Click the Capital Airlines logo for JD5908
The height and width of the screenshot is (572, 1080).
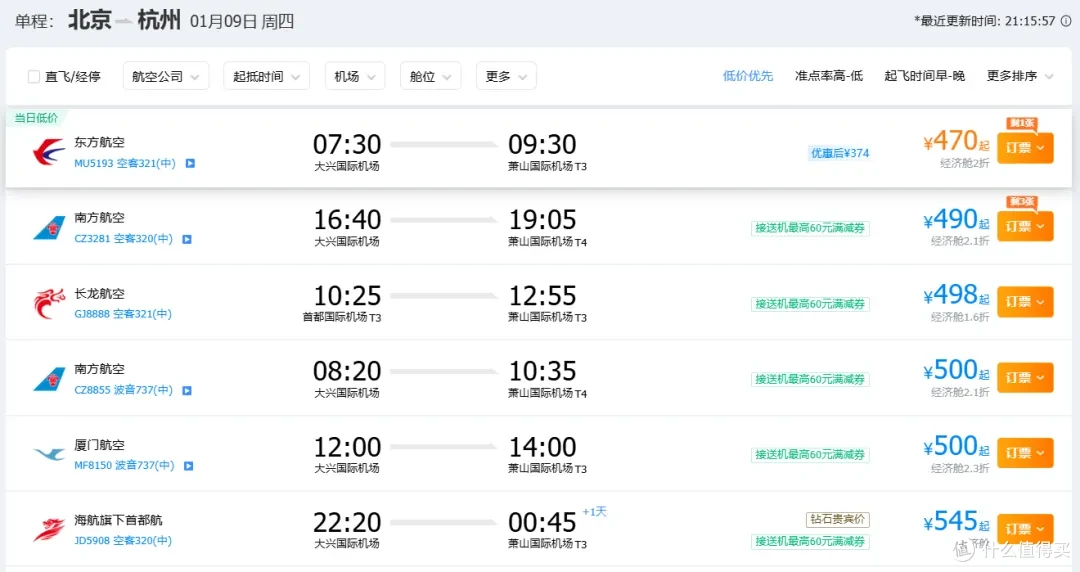(49, 530)
